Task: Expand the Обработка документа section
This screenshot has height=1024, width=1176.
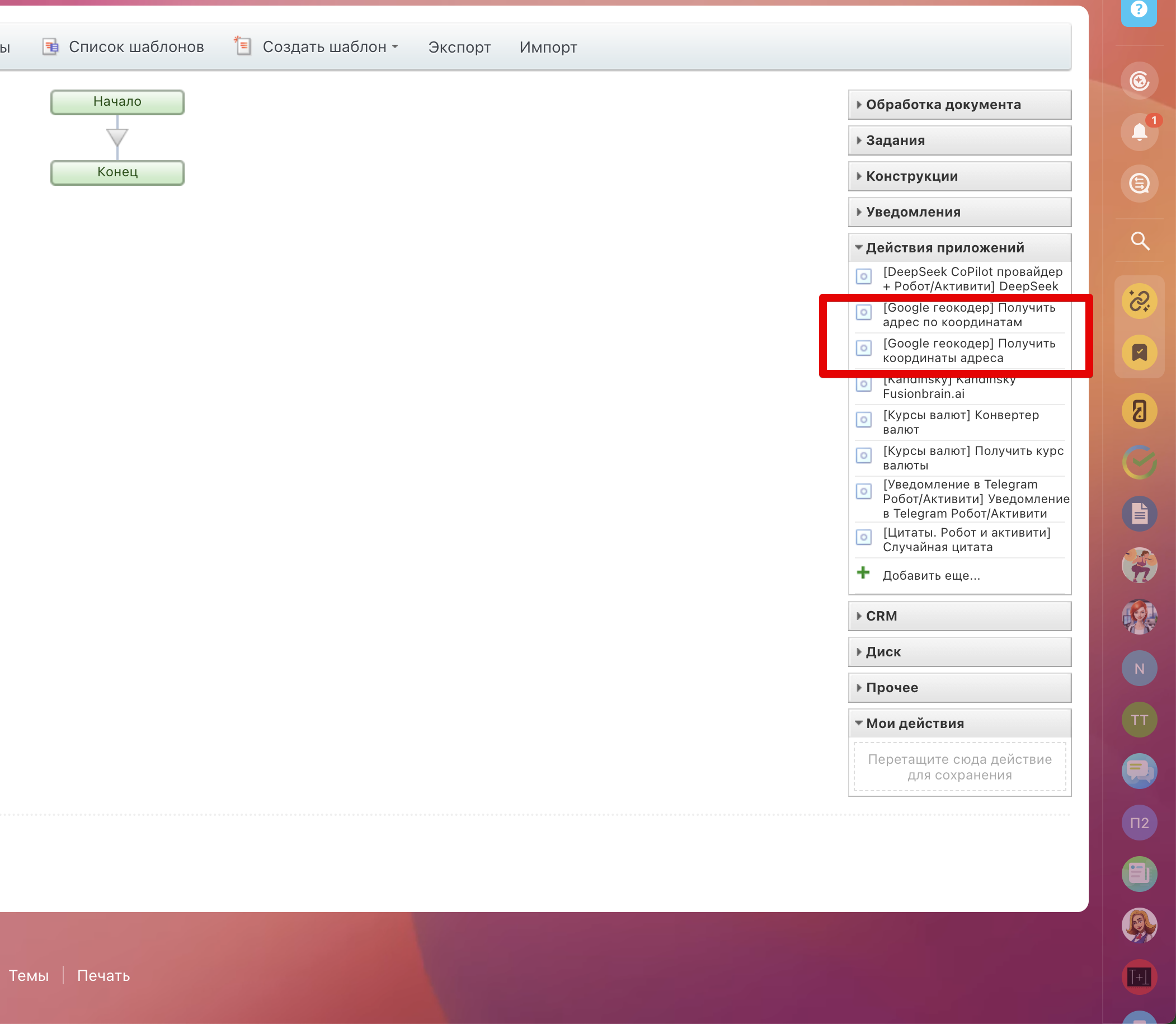Action: click(943, 105)
